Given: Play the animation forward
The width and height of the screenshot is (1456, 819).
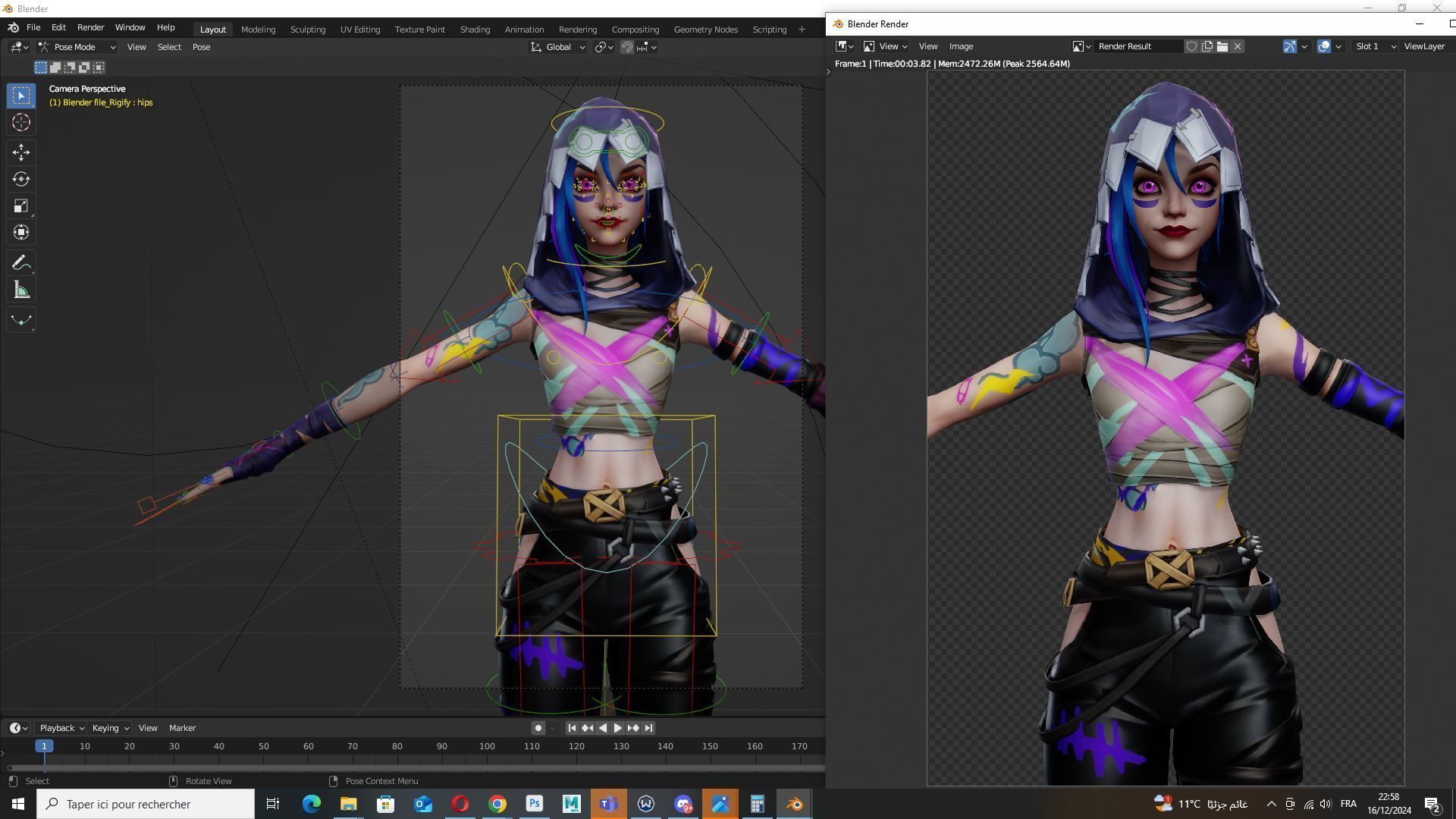Looking at the screenshot, I should pos(617,728).
